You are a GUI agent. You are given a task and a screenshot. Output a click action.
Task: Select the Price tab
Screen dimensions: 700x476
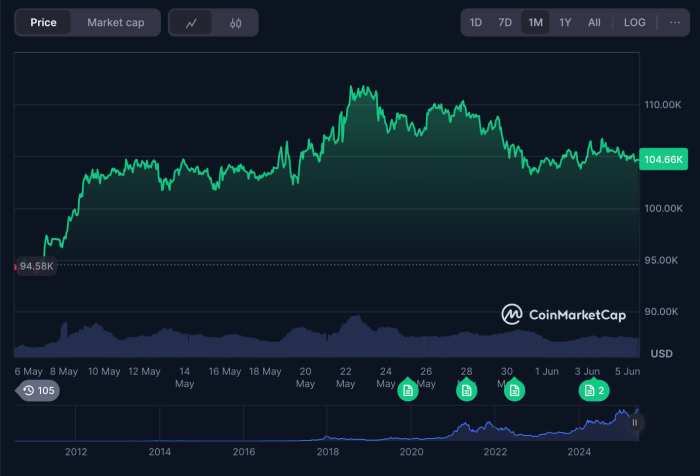pos(43,22)
